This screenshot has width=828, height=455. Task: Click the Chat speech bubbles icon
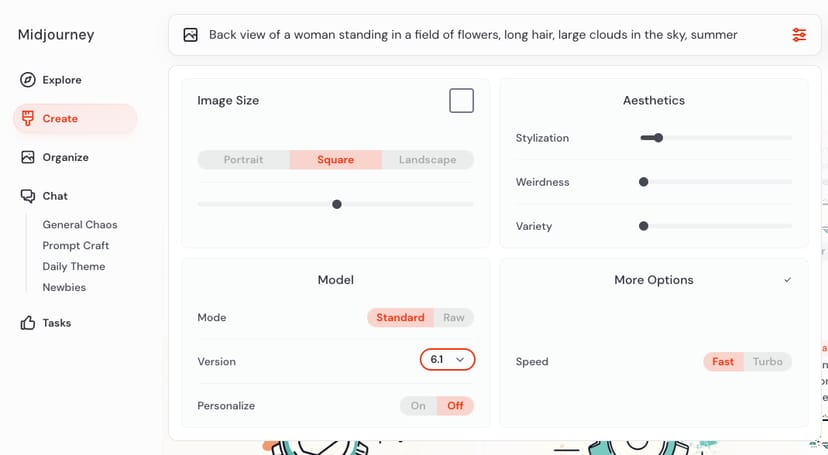point(28,196)
